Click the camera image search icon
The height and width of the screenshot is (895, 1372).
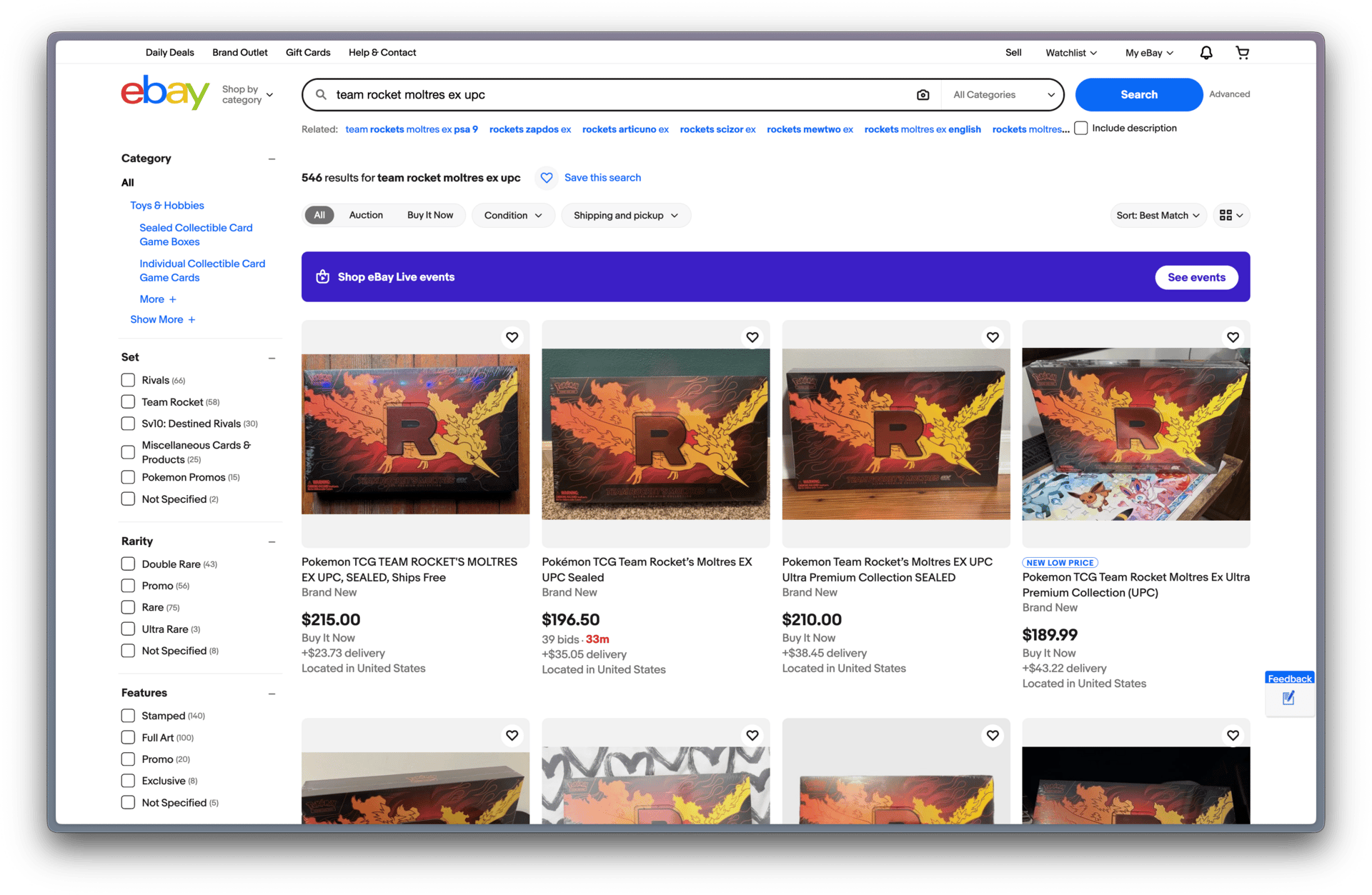[923, 95]
